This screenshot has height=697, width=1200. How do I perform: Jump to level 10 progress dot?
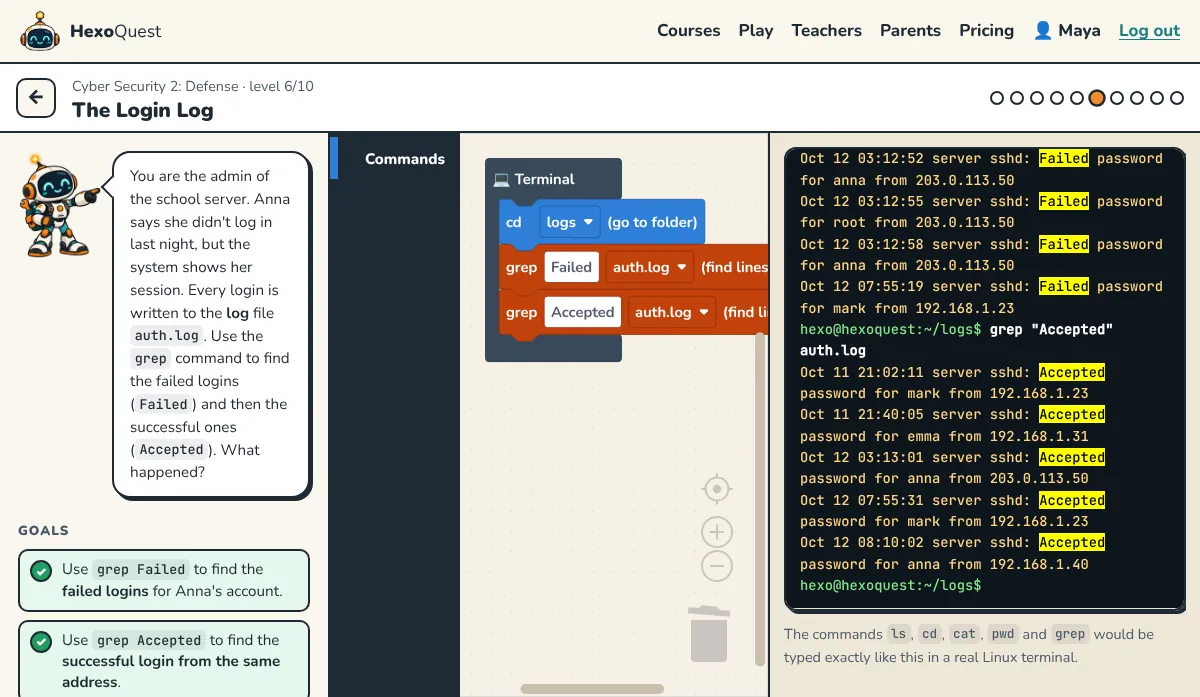(x=1177, y=98)
